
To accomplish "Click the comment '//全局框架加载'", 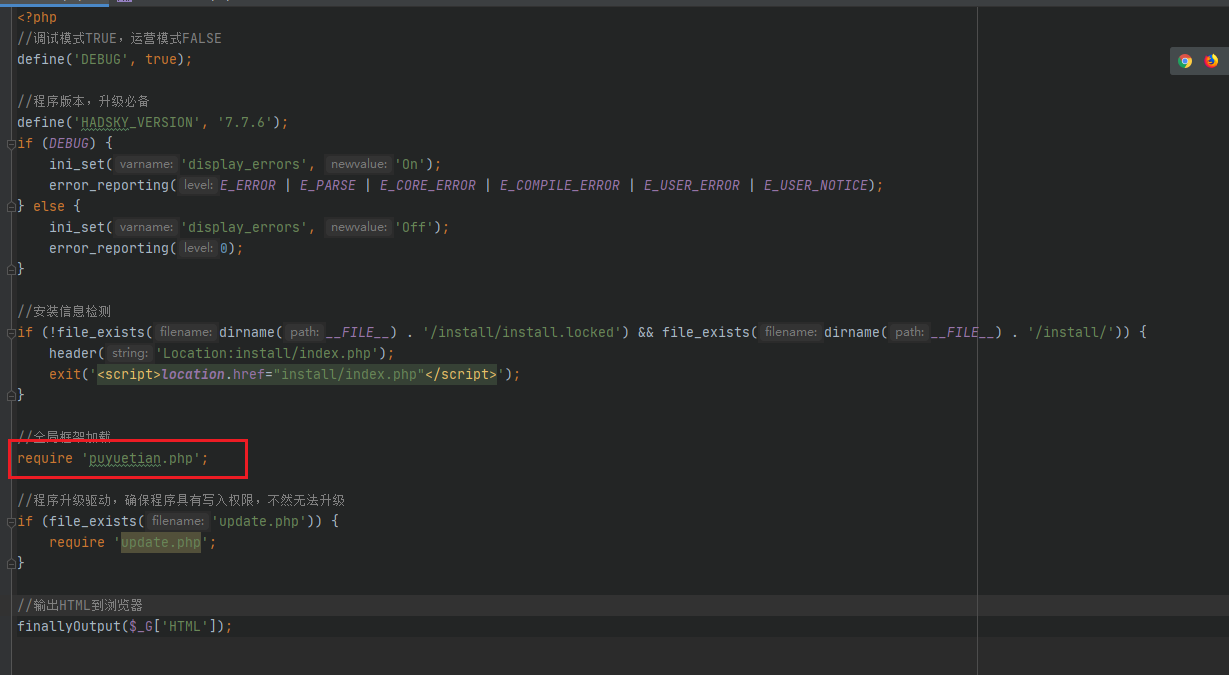I will click(64, 437).
